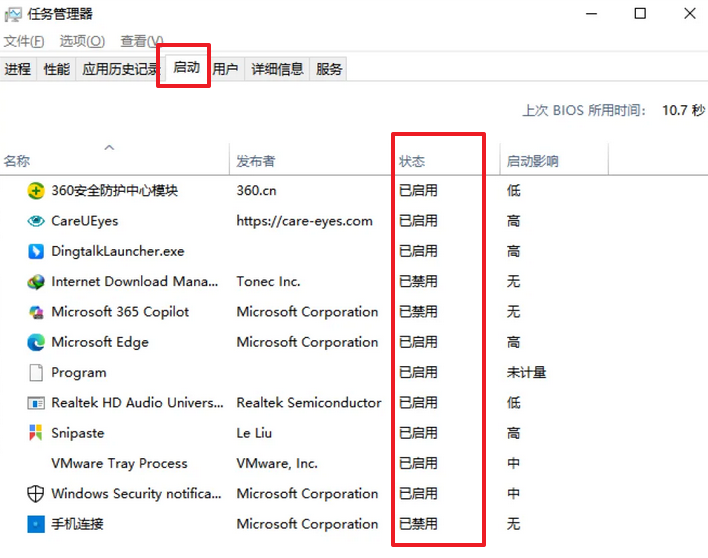
Task: Click 低 impact of Realtek HD Audio
Action: 513,403
